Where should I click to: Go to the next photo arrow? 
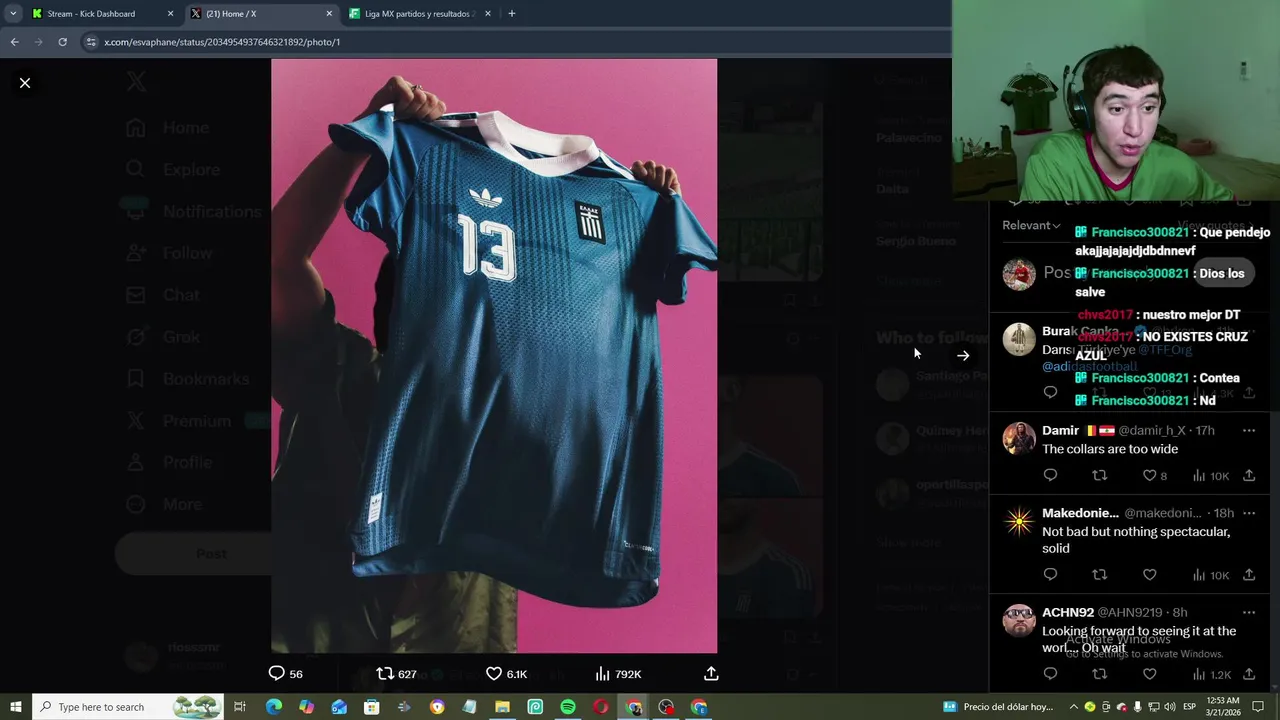click(963, 355)
